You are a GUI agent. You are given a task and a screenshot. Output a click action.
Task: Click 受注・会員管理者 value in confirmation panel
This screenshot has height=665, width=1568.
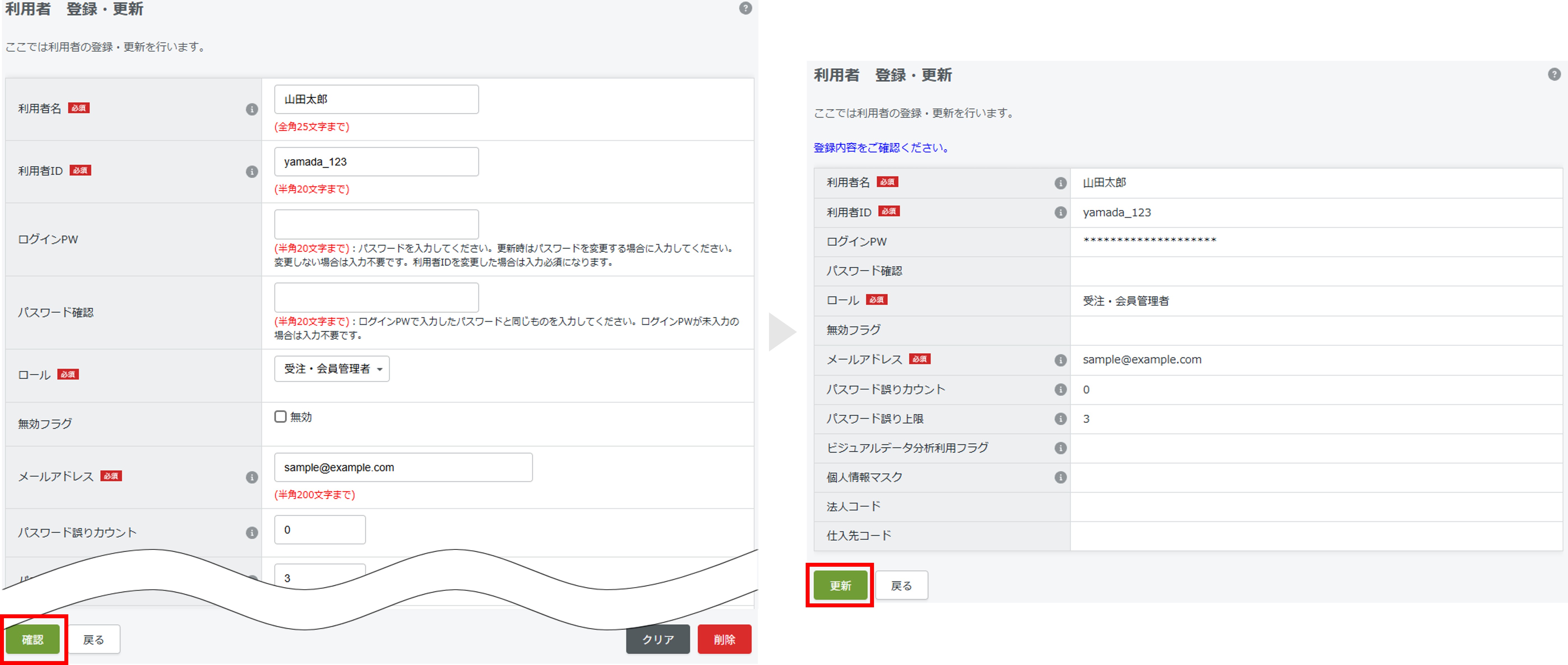click(1126, 301)
